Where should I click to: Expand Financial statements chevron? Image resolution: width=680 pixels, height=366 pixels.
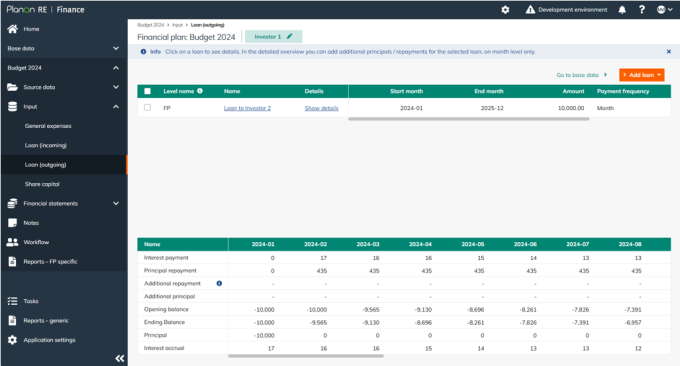[116, 203]
